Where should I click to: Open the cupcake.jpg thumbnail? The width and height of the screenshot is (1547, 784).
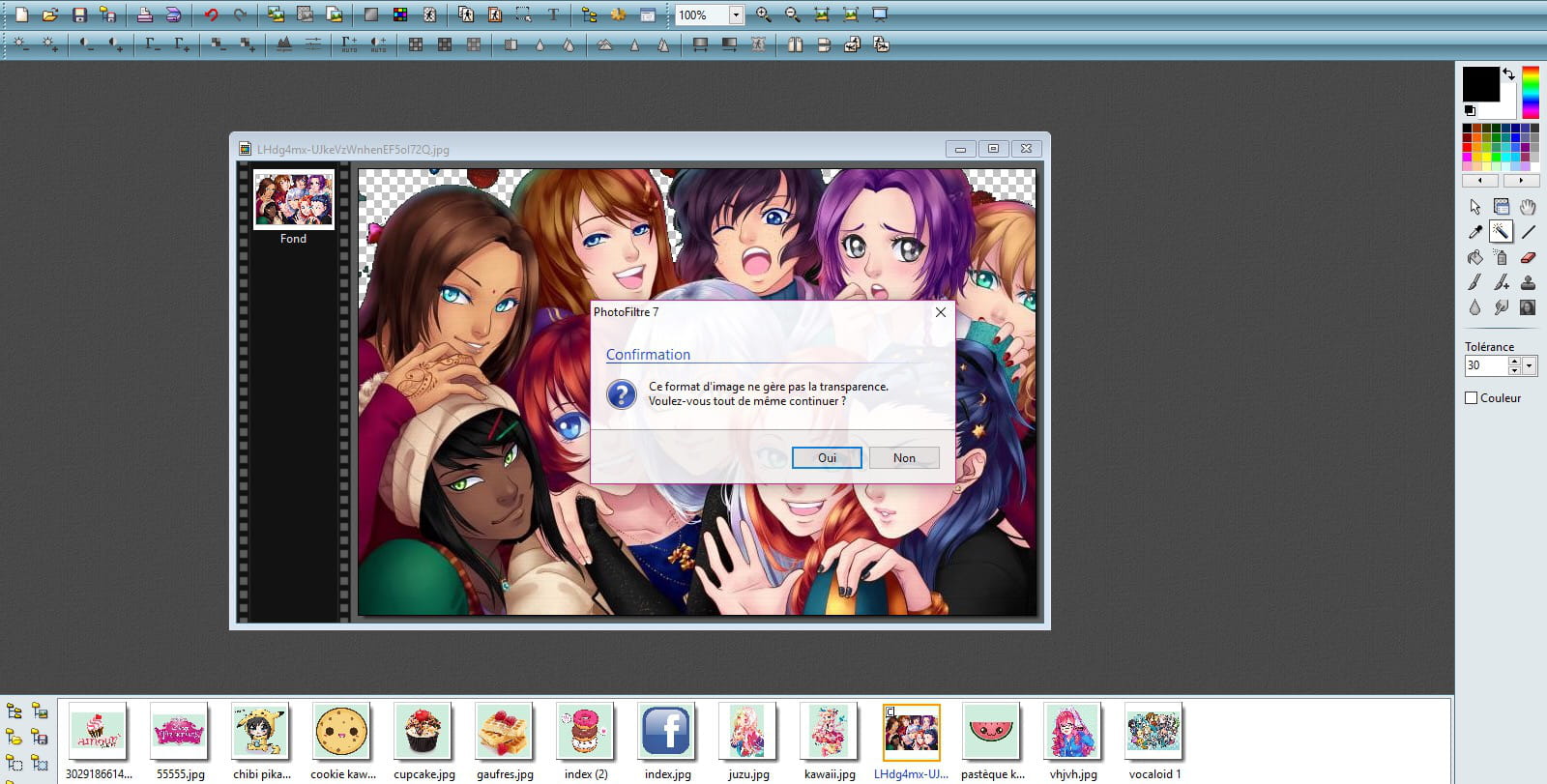pos(423,732)
